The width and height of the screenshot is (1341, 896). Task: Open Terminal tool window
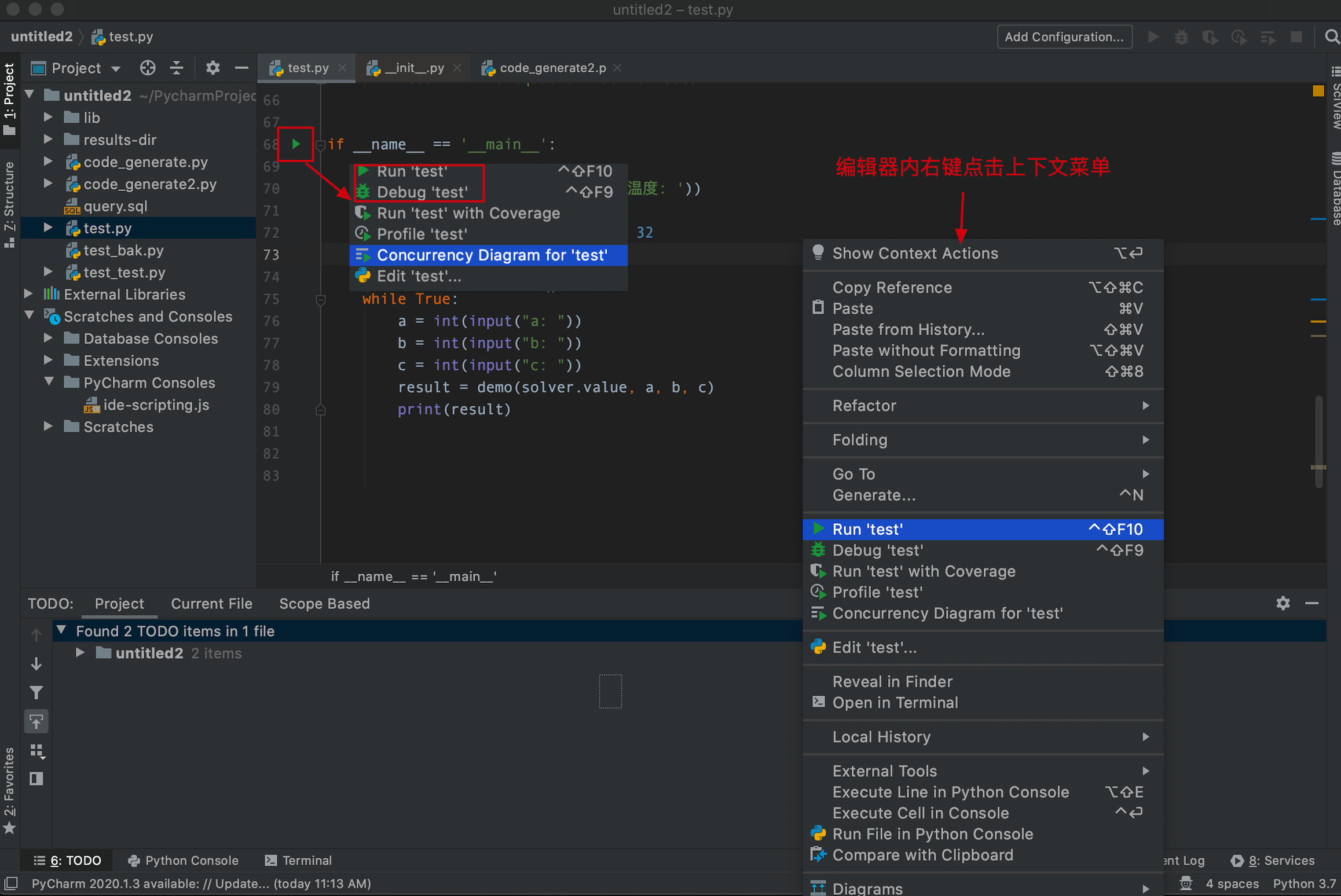tap(298, 861)
